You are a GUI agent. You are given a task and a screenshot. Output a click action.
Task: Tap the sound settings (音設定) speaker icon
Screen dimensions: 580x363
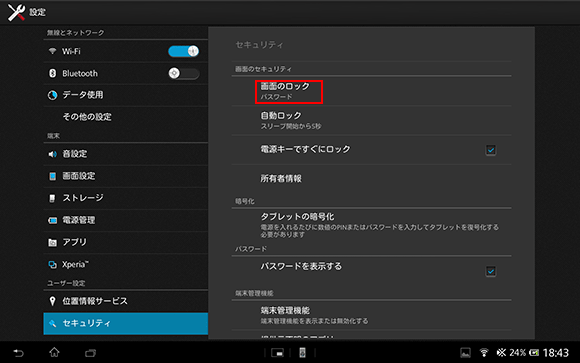coord(52,154)
